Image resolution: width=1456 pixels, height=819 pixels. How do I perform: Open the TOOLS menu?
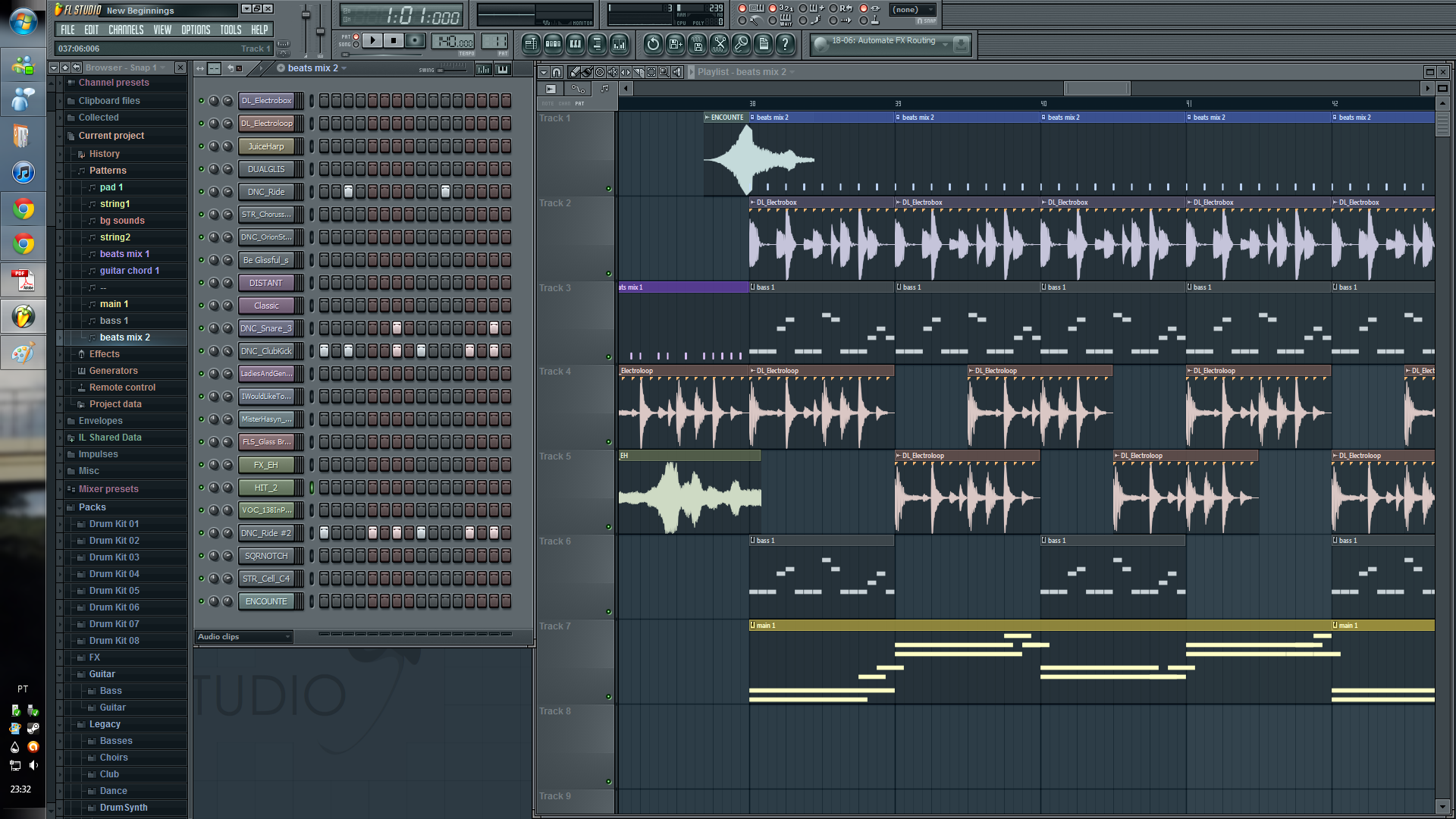pyautogui.click(x=231, y=30)
